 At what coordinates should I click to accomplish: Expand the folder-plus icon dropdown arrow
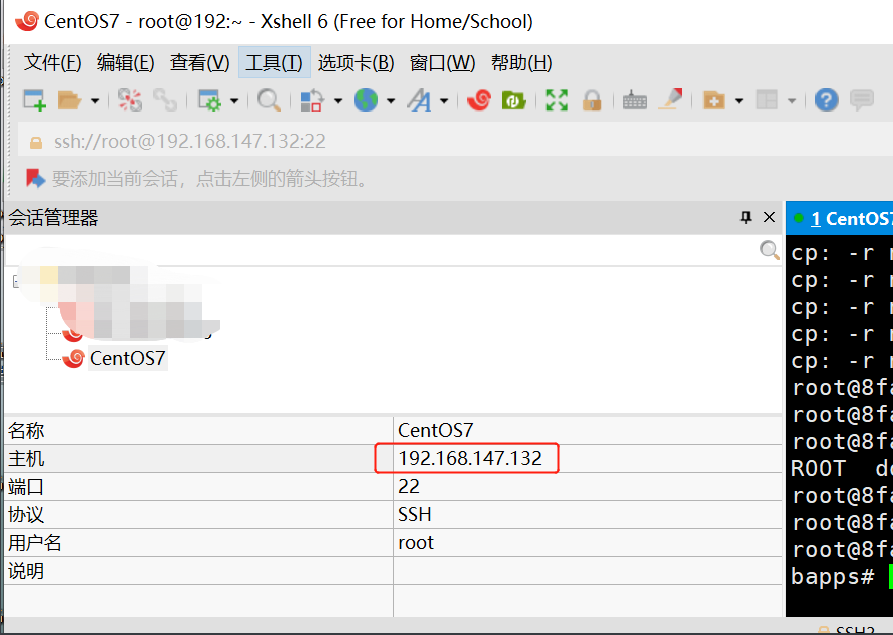pos(739,101)
